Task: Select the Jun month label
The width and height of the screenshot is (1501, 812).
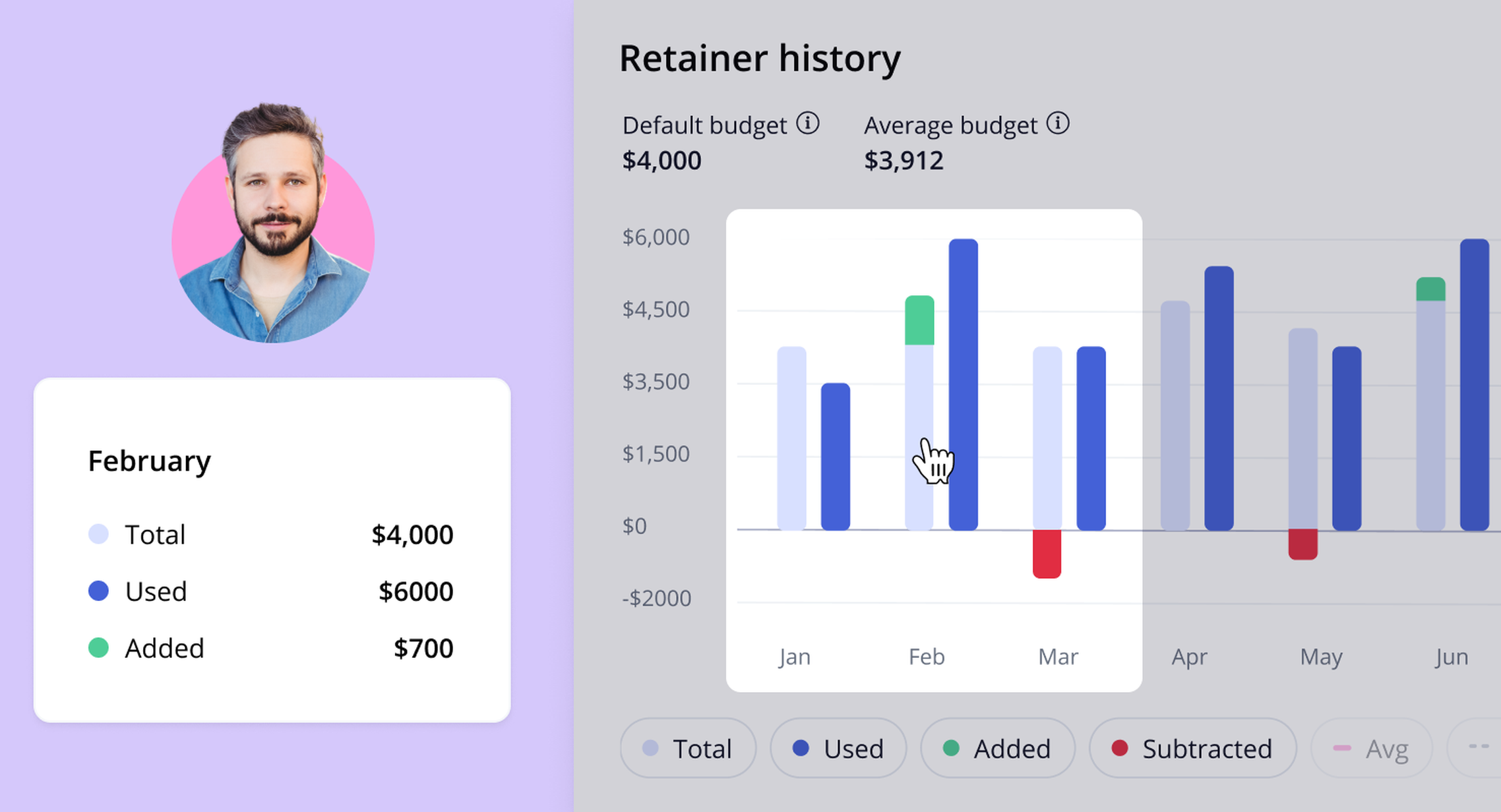Action: click(1451, 656)
